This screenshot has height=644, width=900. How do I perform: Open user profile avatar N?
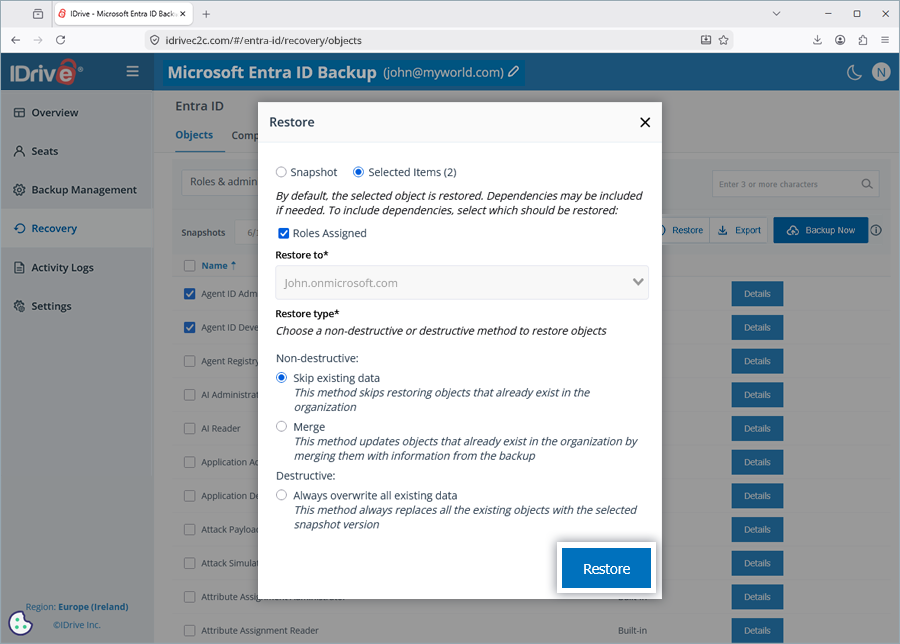pyautogui.click(x=881, y=72)
